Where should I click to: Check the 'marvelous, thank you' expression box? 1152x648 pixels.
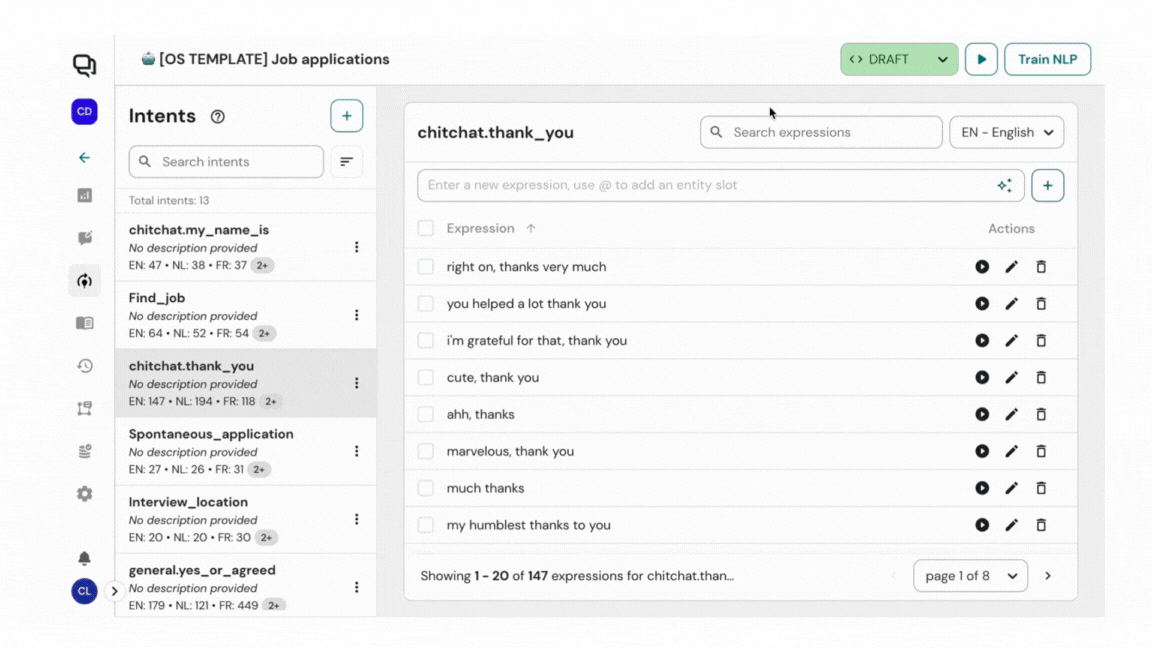[x=426, y=451]
